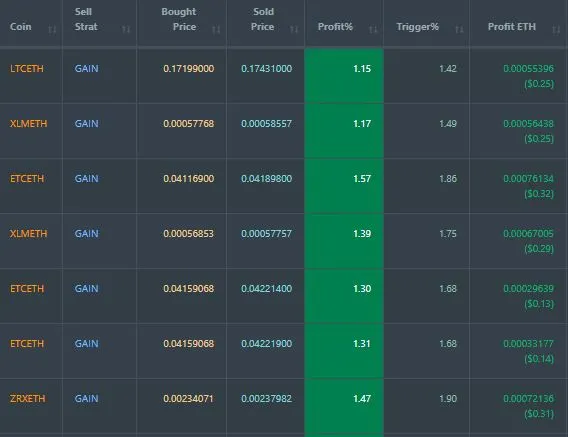Viewport: 568px width, 437px height.
Task: Sort rows using Profit% arrows icon
Action: point(373,29)
